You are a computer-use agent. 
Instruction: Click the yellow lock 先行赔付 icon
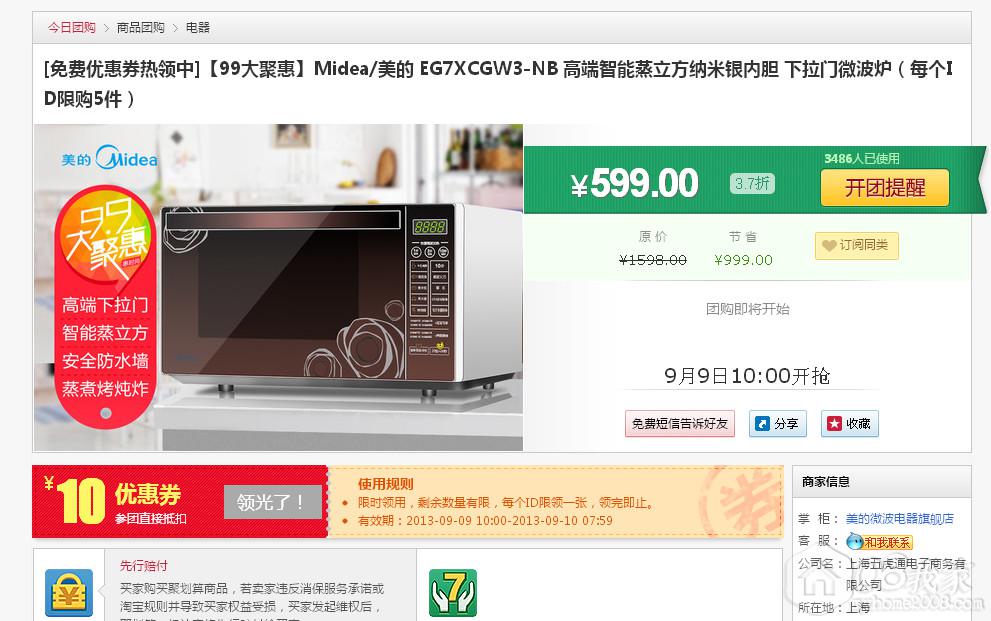point(69,593)
